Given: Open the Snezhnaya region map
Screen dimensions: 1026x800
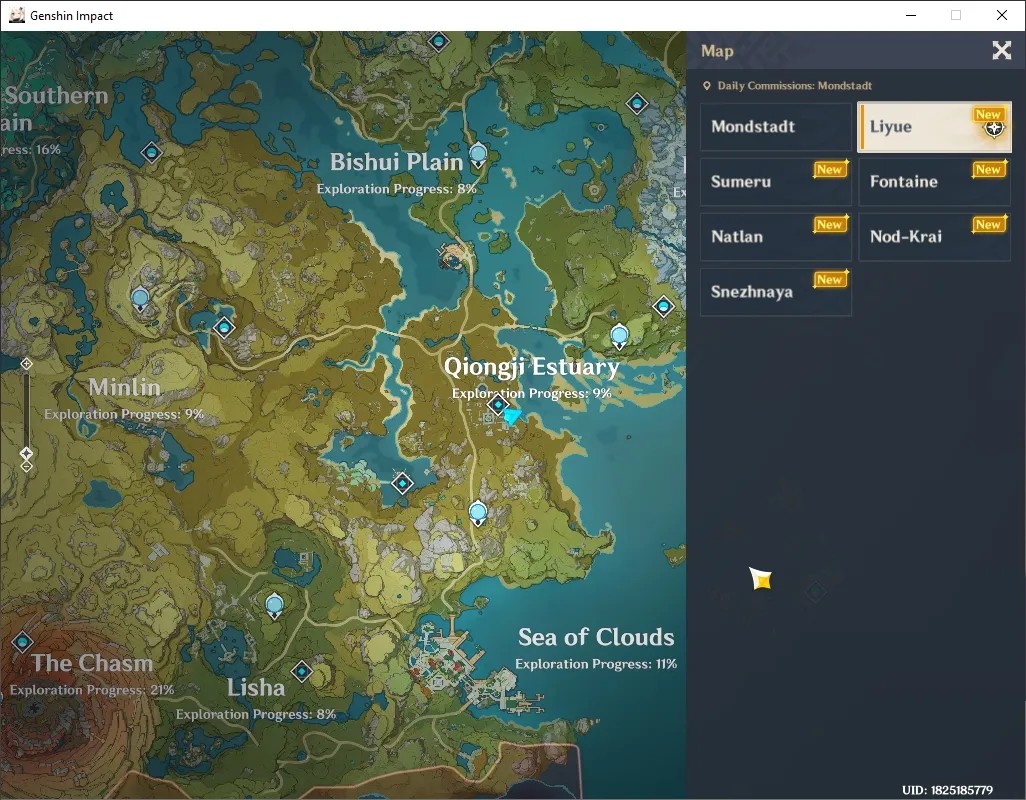Looking at the screenshot, I should tap(776, 292).
